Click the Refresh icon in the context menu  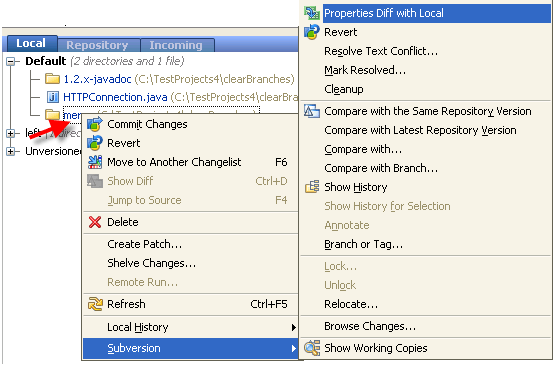click(x=95, y=304)
